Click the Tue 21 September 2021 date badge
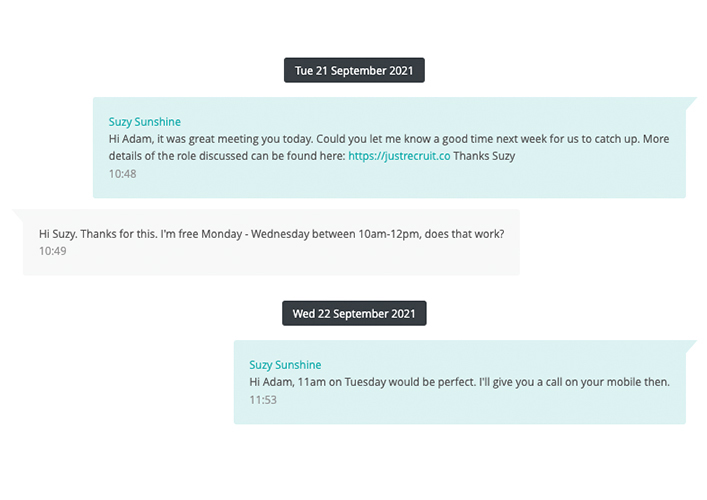Viewport: 707px width, 500px height. click(x=354, y=71)
